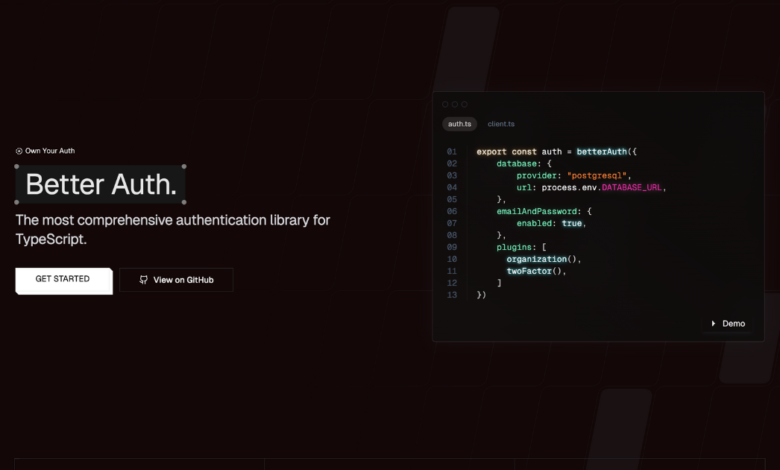Viewport: 780px width, 470px height.
Task: Click the circle icon before Own Your Auth
Action: point(19,151)
